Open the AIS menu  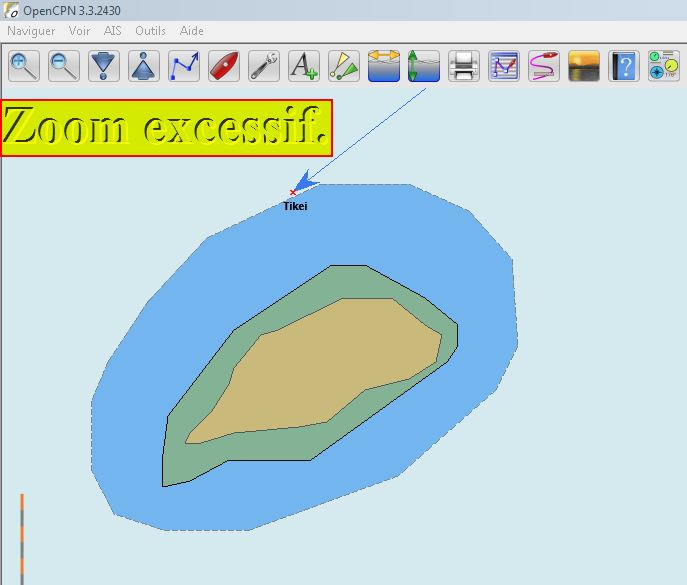[112, 31]
